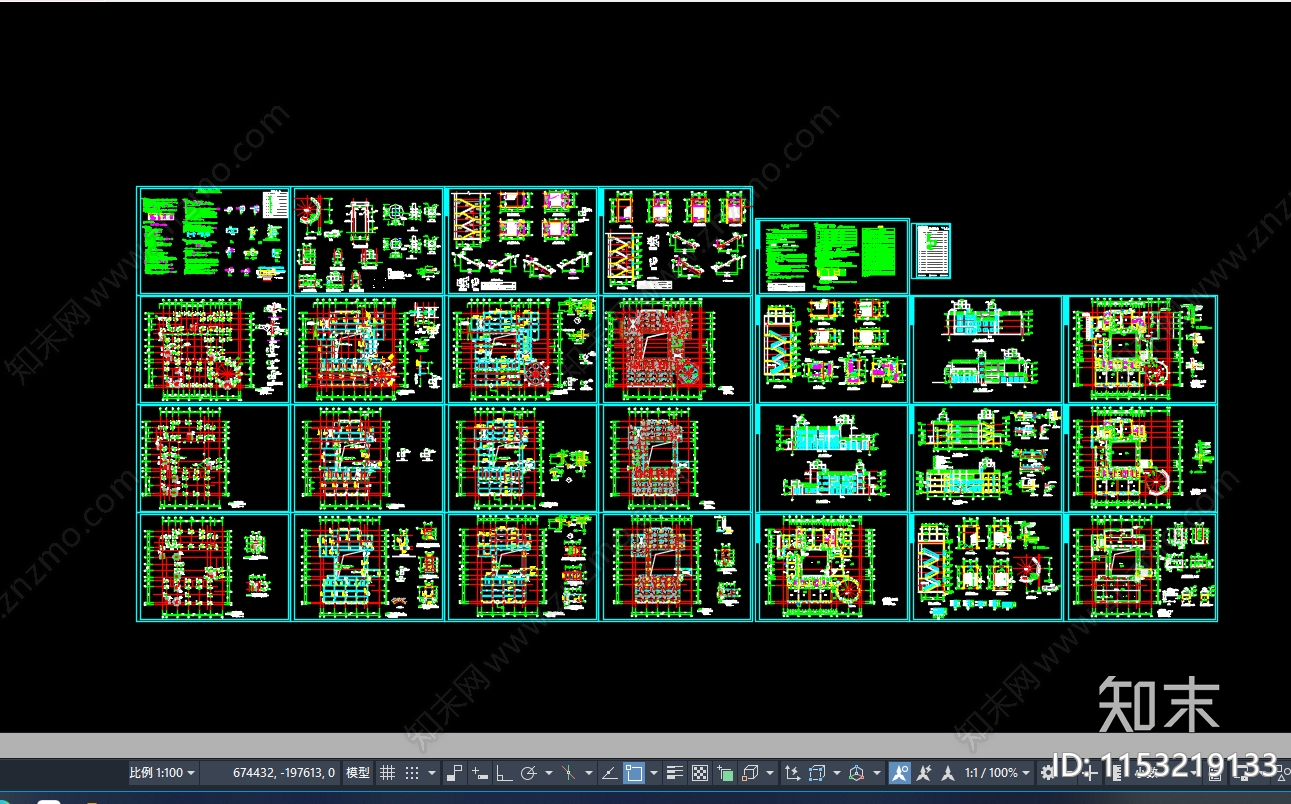Open gizmo type dropdown arrow

point(877,772)
